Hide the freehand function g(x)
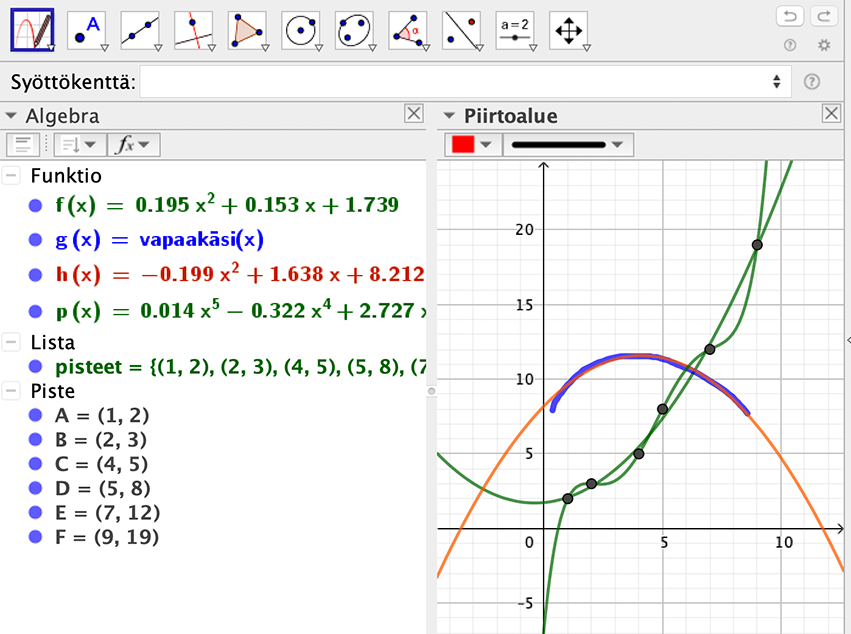The image size is (851, 634). 36,240
